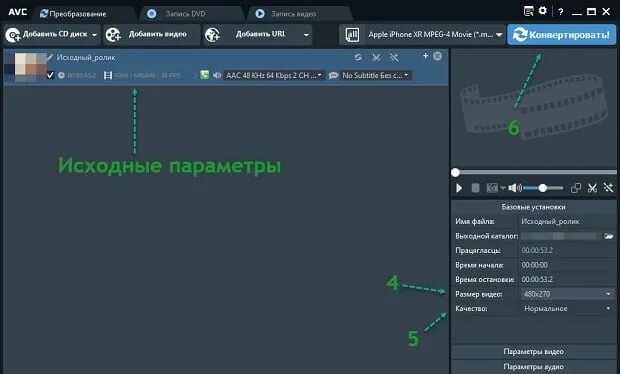Click the Базовые установки section header

pos(533,207)
